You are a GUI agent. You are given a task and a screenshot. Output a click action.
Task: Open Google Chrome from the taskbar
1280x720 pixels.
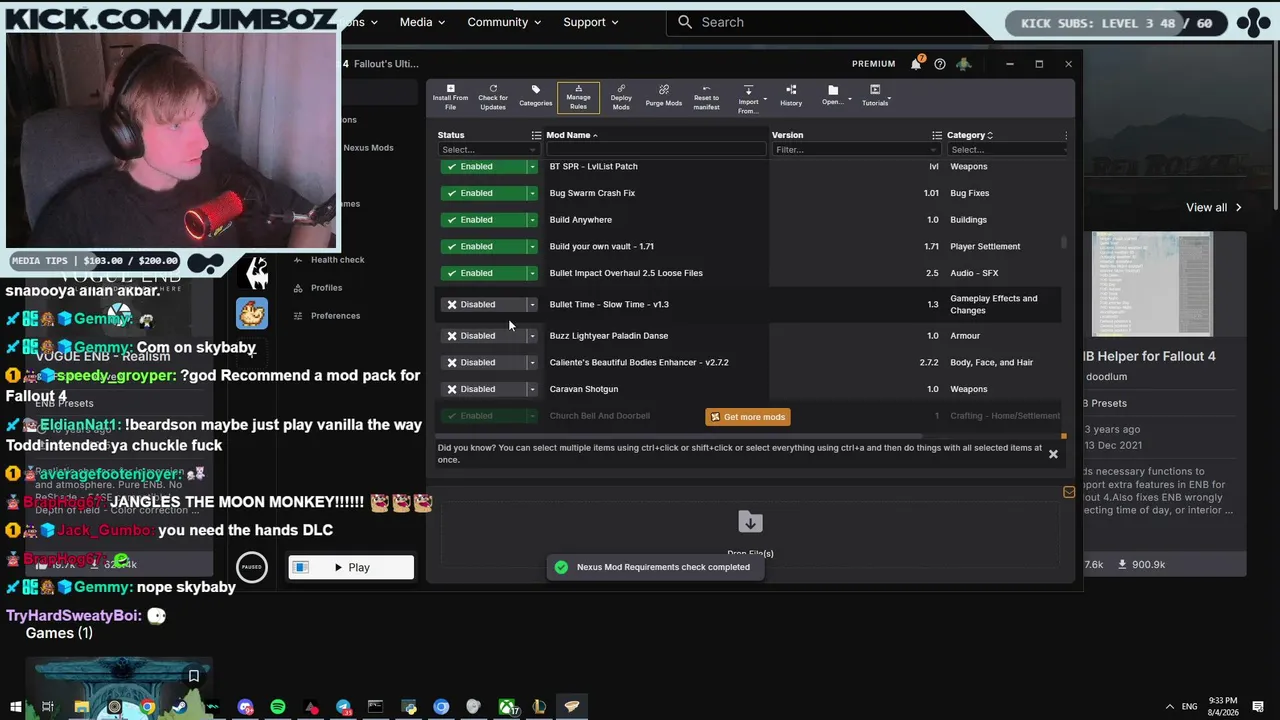[x=147, y=707]
